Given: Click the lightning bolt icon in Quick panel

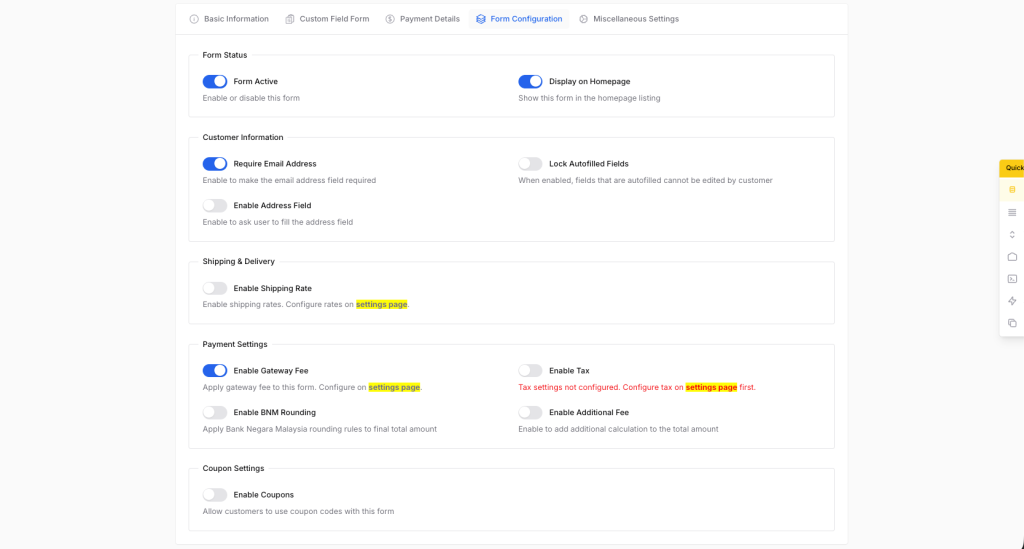Looking at the screenshot, I should point(1012,301).
